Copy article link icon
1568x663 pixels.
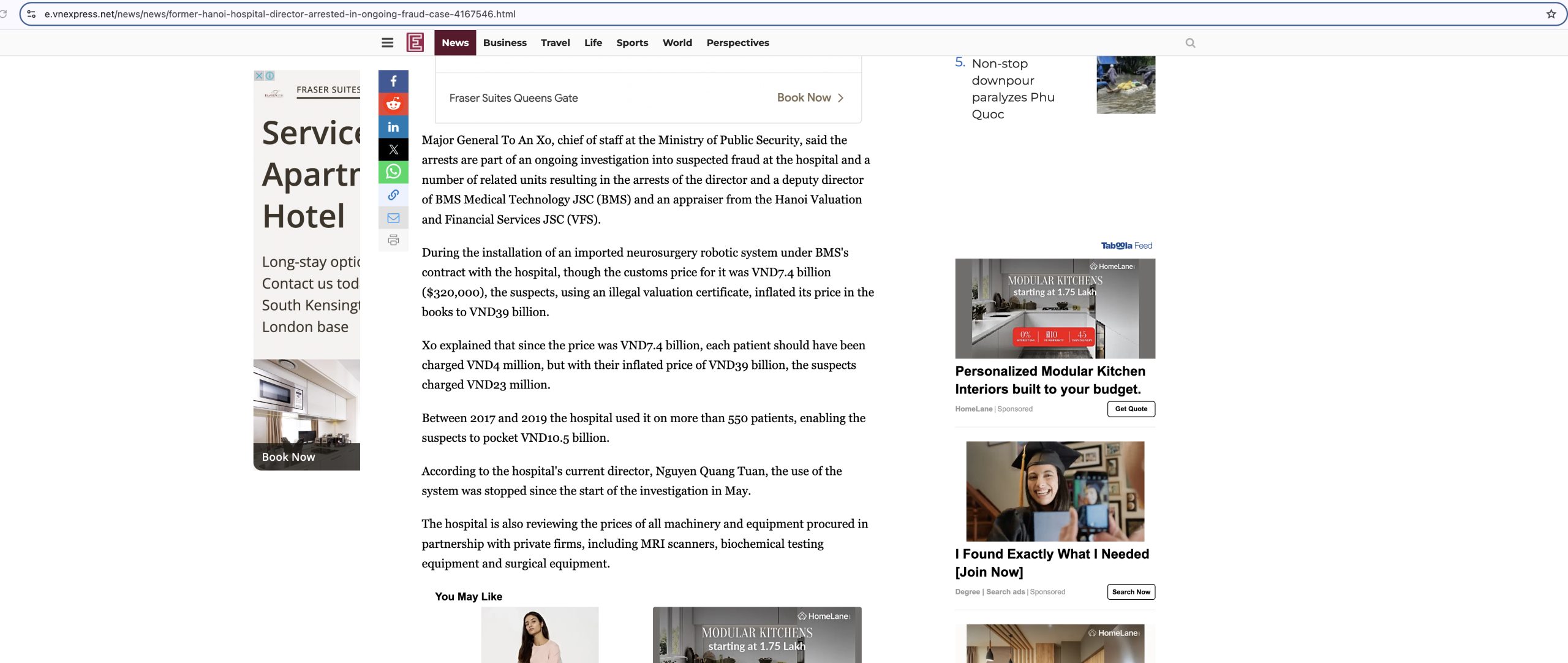(393, 195)
